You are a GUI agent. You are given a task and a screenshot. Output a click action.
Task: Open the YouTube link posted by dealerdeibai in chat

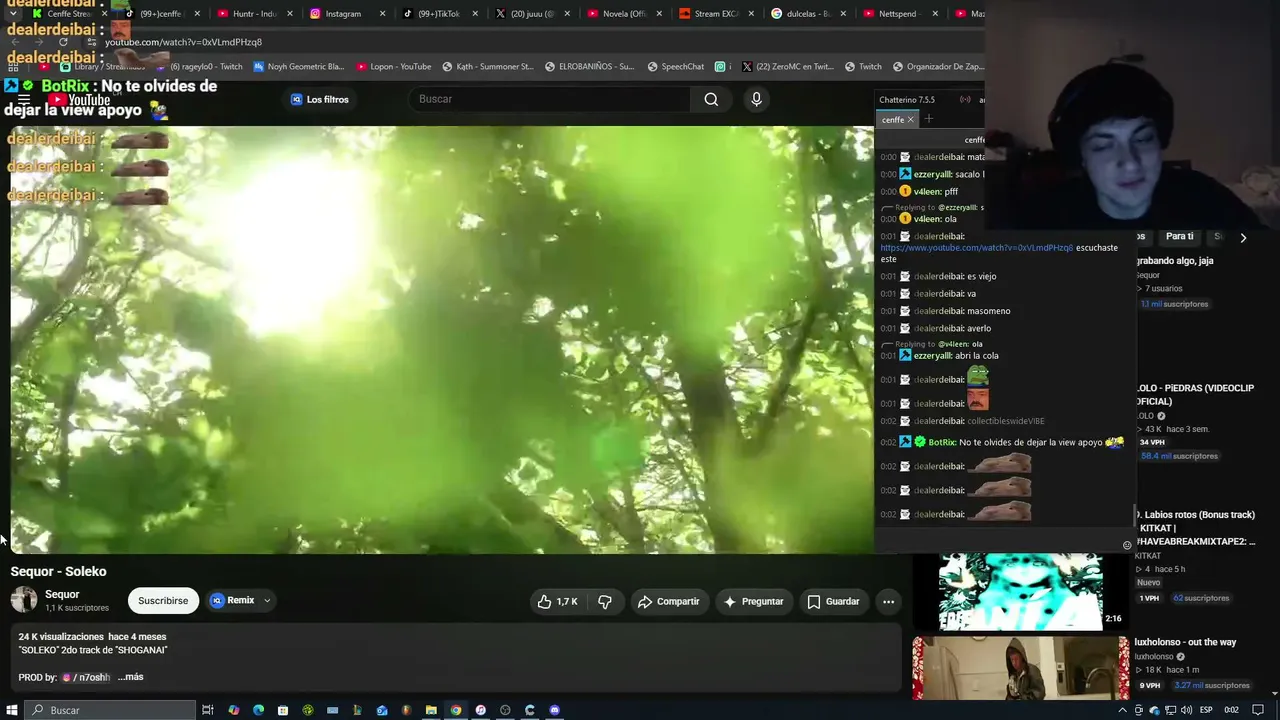tap(976, 248)
